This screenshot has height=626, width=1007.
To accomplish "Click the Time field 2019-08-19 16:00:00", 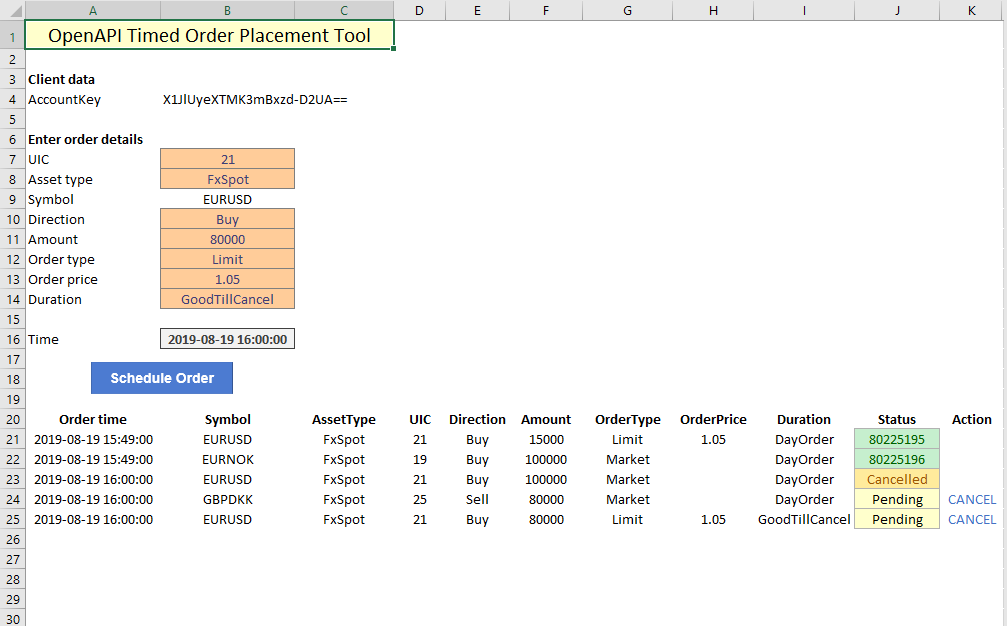I will click(227, 339).
